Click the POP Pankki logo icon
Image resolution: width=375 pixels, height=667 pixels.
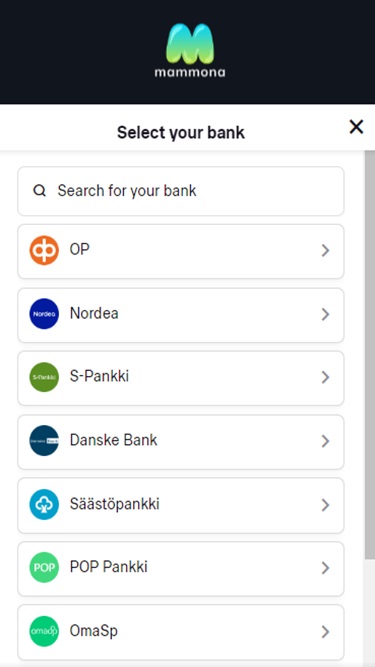point(44,567)
